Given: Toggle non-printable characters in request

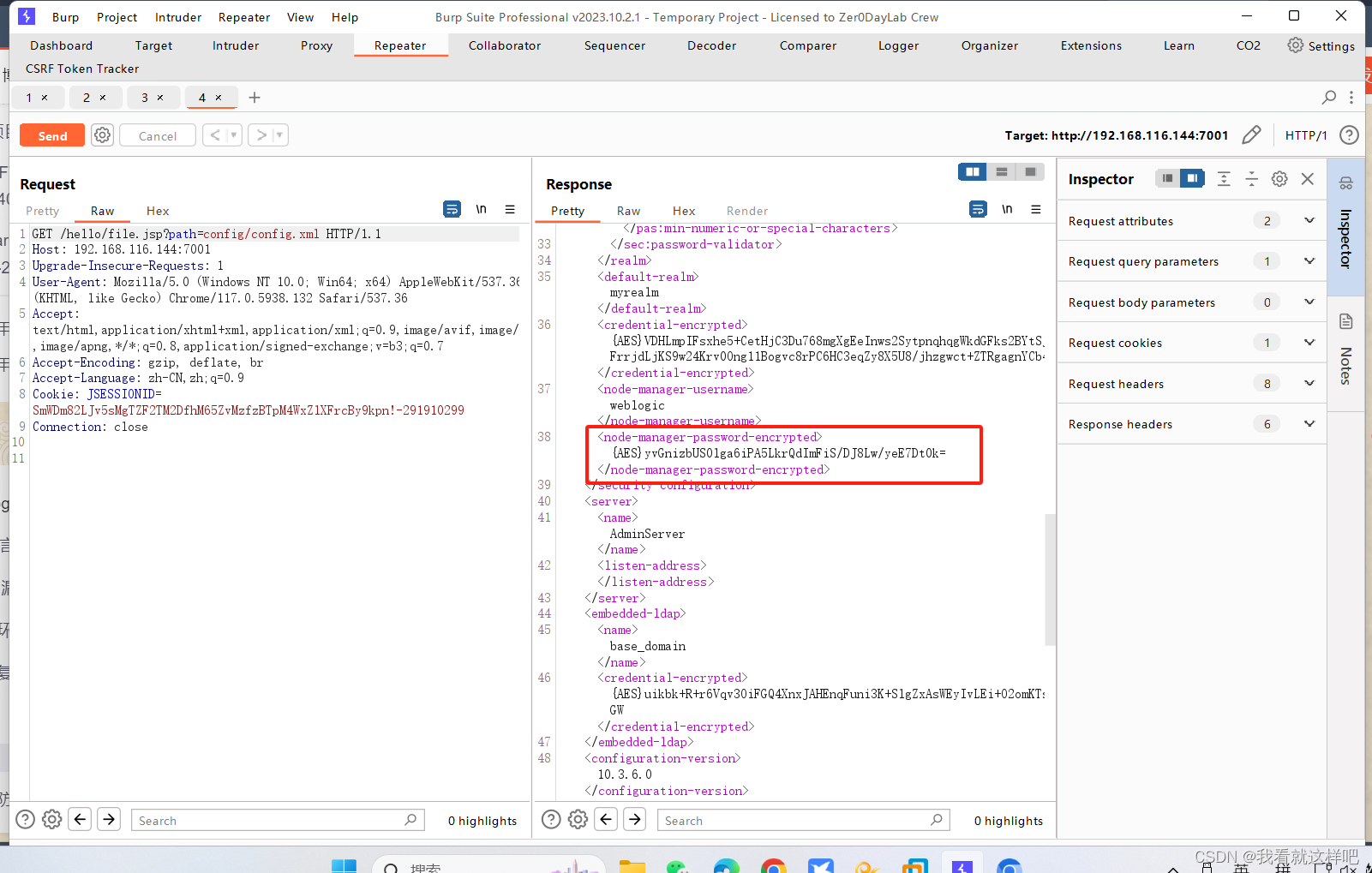Looking at the screenshot, I should 481,209.
